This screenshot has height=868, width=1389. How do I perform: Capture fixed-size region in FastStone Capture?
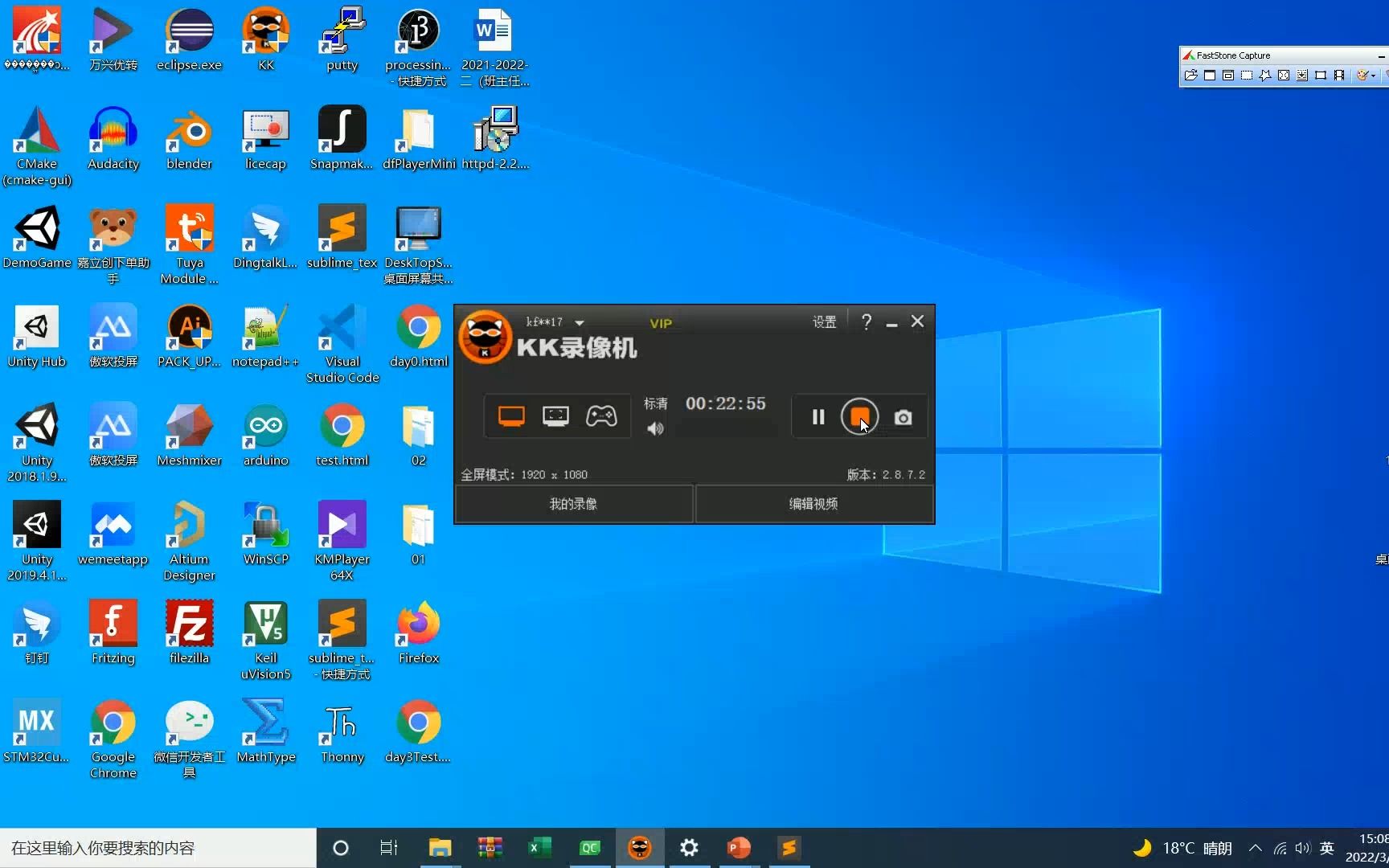pos(1320,76)
